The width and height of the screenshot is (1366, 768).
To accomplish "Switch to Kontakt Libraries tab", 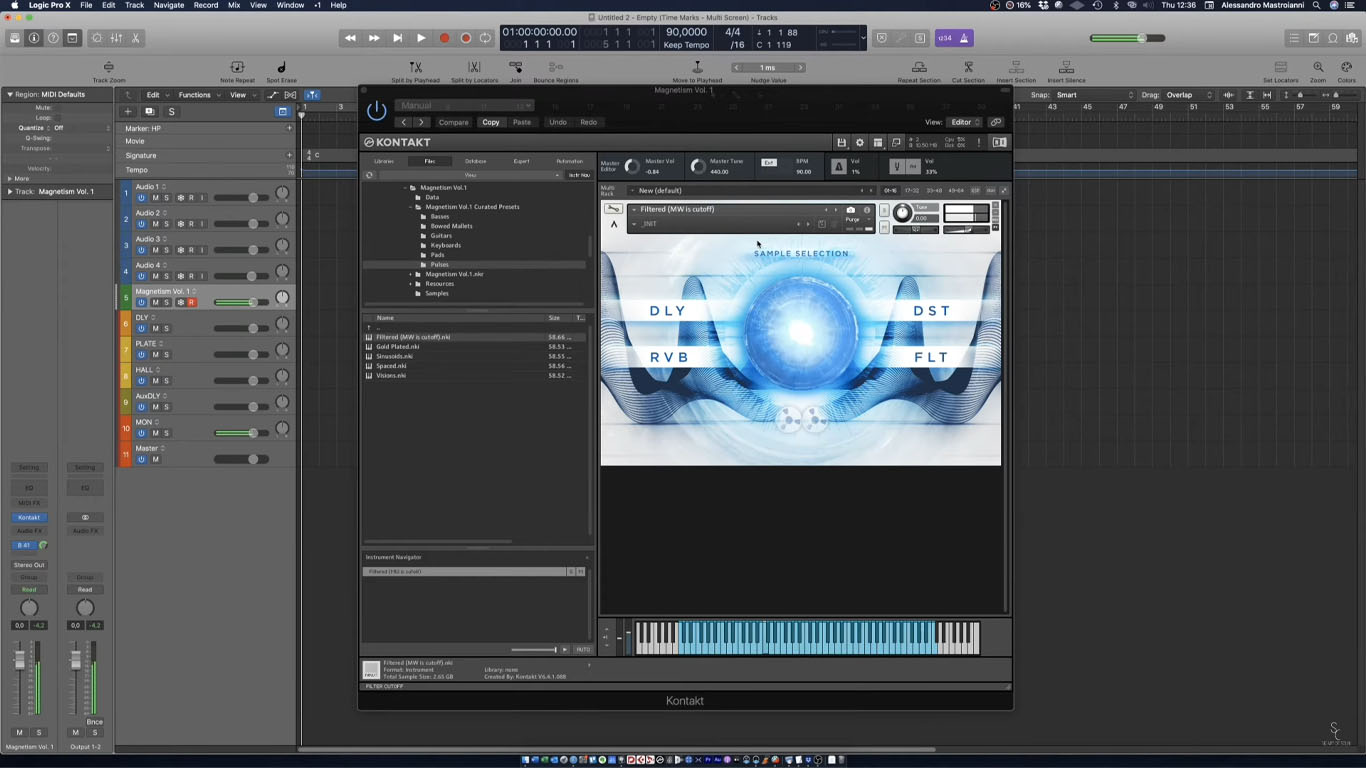I will (384, 161).
